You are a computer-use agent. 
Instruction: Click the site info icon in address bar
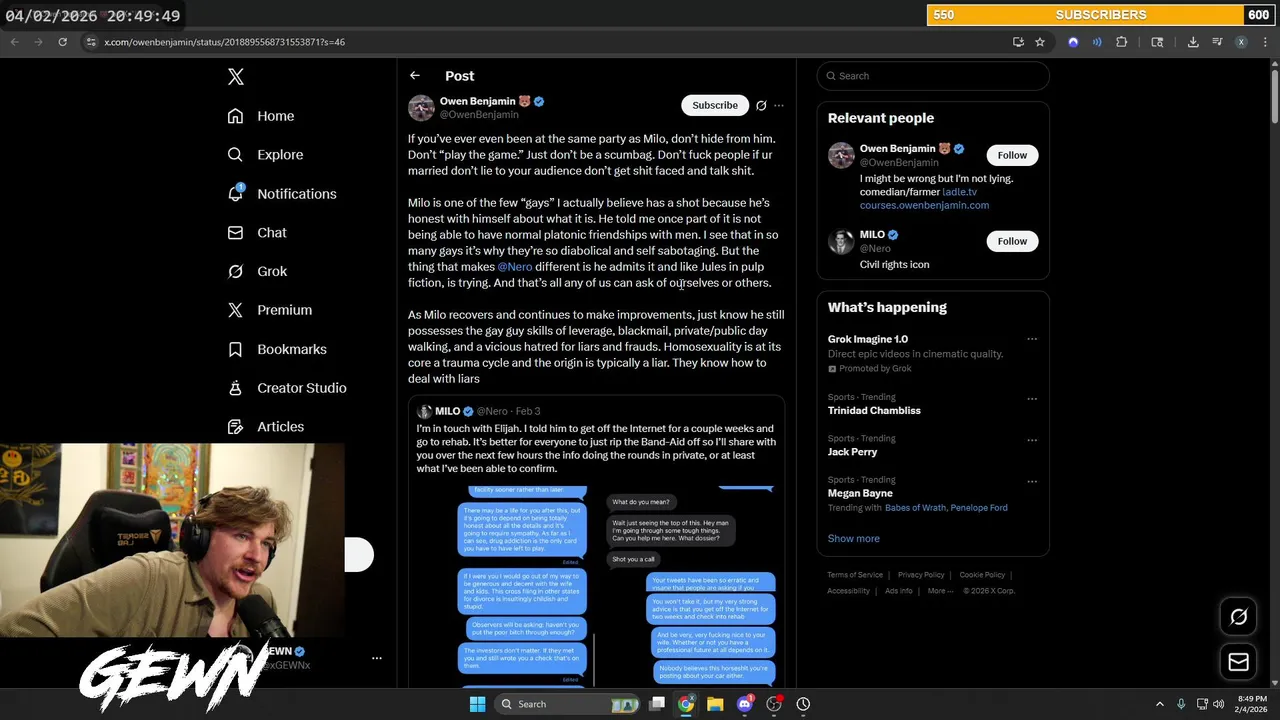91,42
